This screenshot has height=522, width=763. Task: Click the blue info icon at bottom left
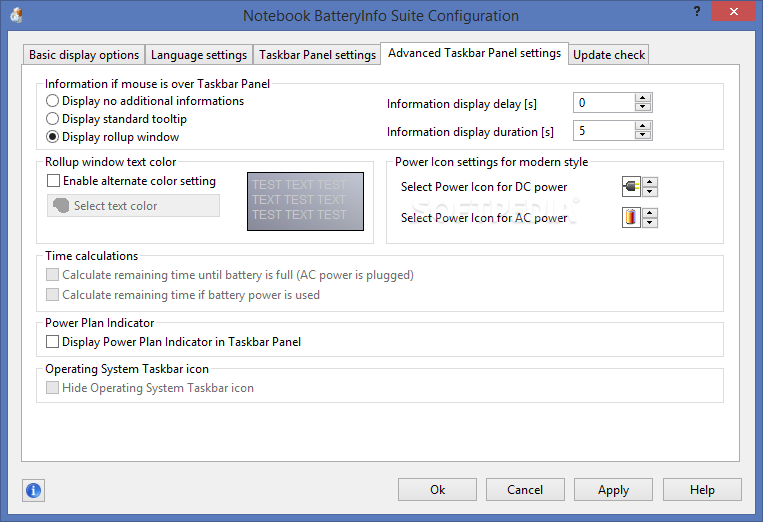click(34, 490)
